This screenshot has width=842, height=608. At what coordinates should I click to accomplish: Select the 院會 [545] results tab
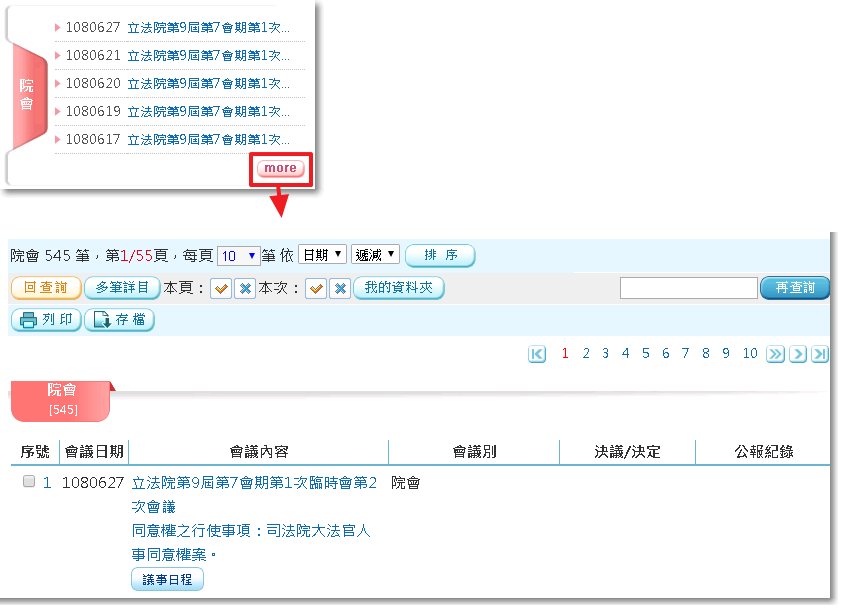point(62,398)
